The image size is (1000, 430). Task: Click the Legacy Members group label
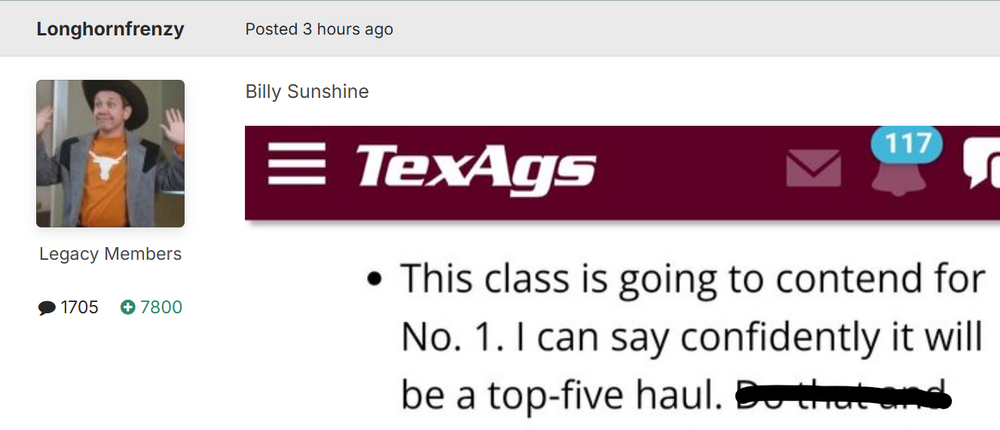(x=110, y=254)
